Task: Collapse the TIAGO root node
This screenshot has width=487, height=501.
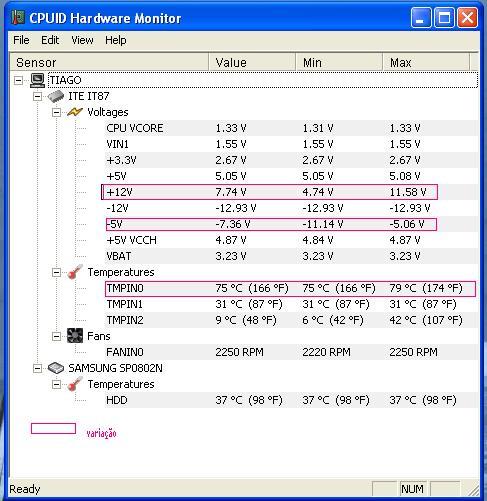Action: pyautogui.click(x=19, y=80)
